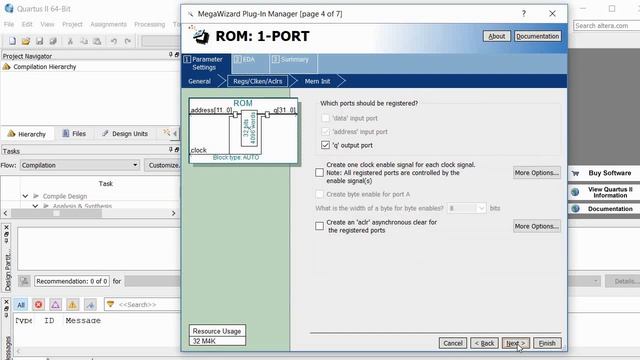Open the Processing menu in Quartus
640x360 pixels.
point(150,24)
